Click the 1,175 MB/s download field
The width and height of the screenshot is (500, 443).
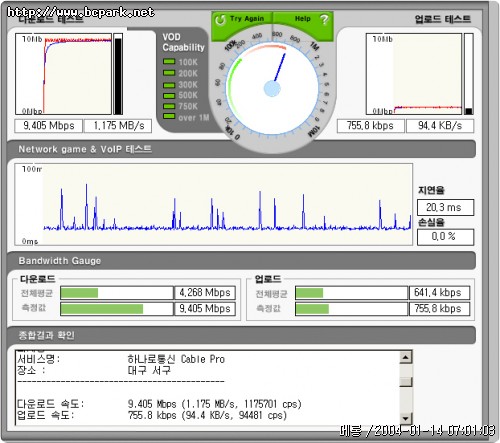tap(118, 126)
